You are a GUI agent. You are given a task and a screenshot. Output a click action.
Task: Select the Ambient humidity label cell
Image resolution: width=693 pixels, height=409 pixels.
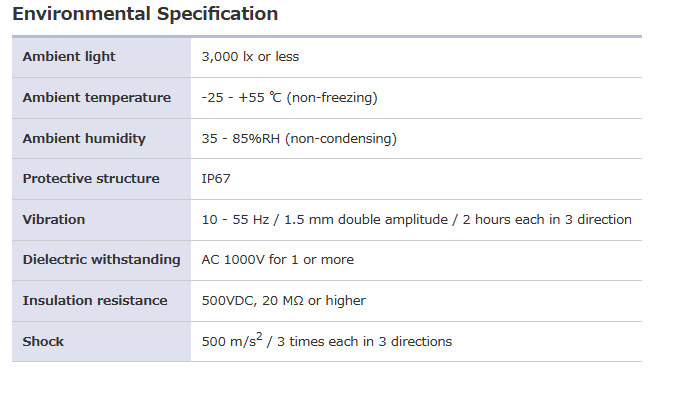[x=84, y=139]
